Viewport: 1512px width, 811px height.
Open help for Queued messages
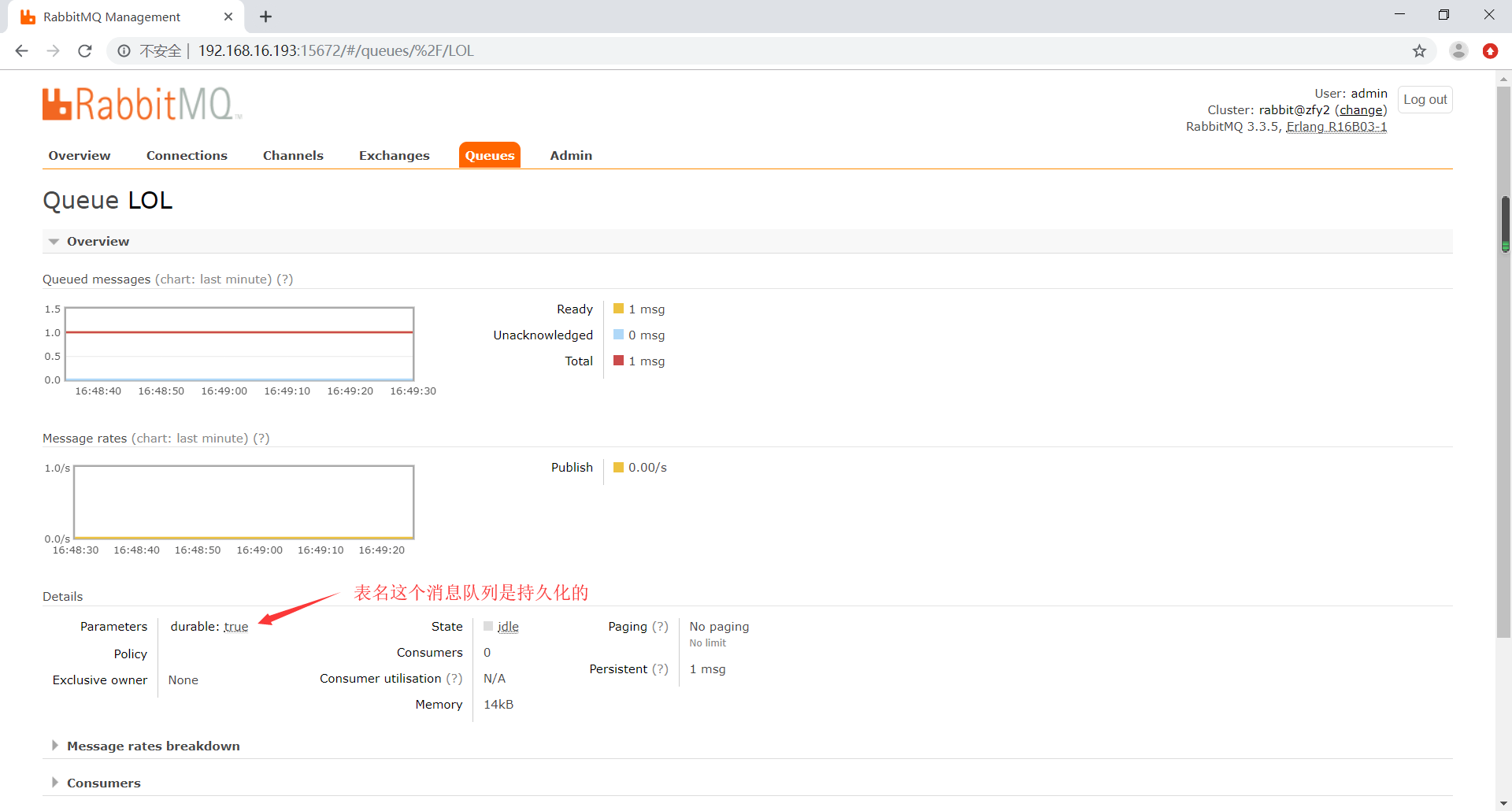[284, 280]
